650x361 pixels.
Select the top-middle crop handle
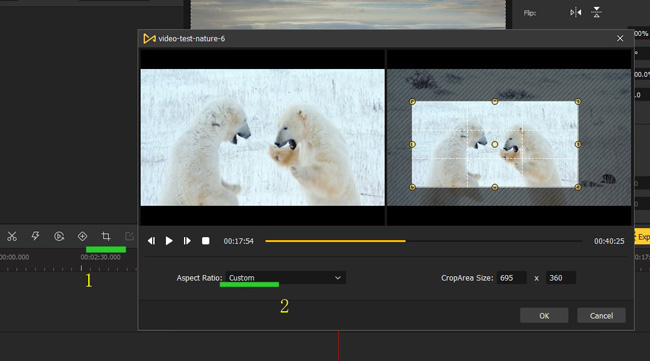pos(495,102)
